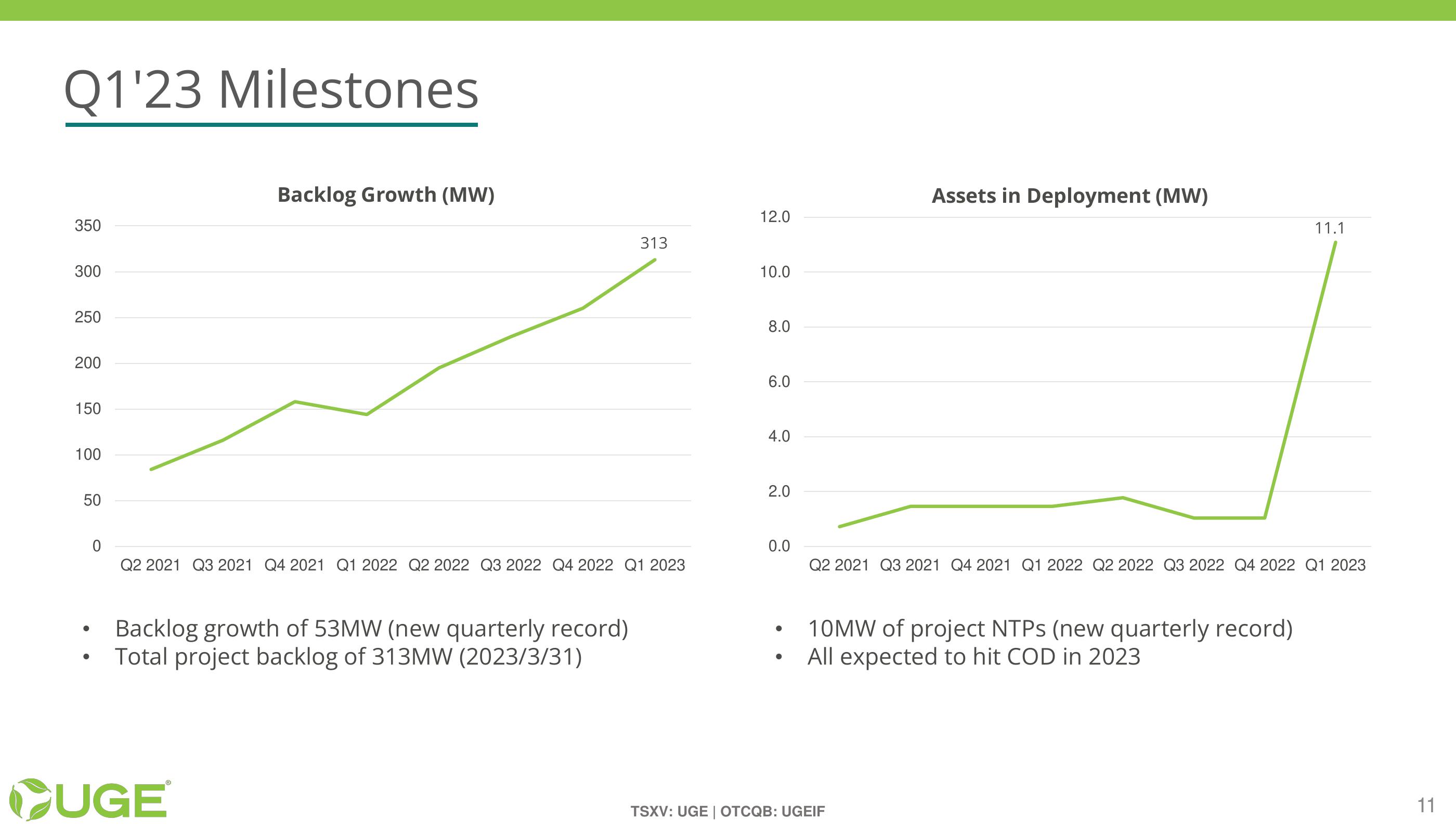Click Q3 2022 on Assets in Deployment axis
Image resolution: width=1456 pixels, height=832 pixels.
pyautogui.click(x=1193, y=565)
